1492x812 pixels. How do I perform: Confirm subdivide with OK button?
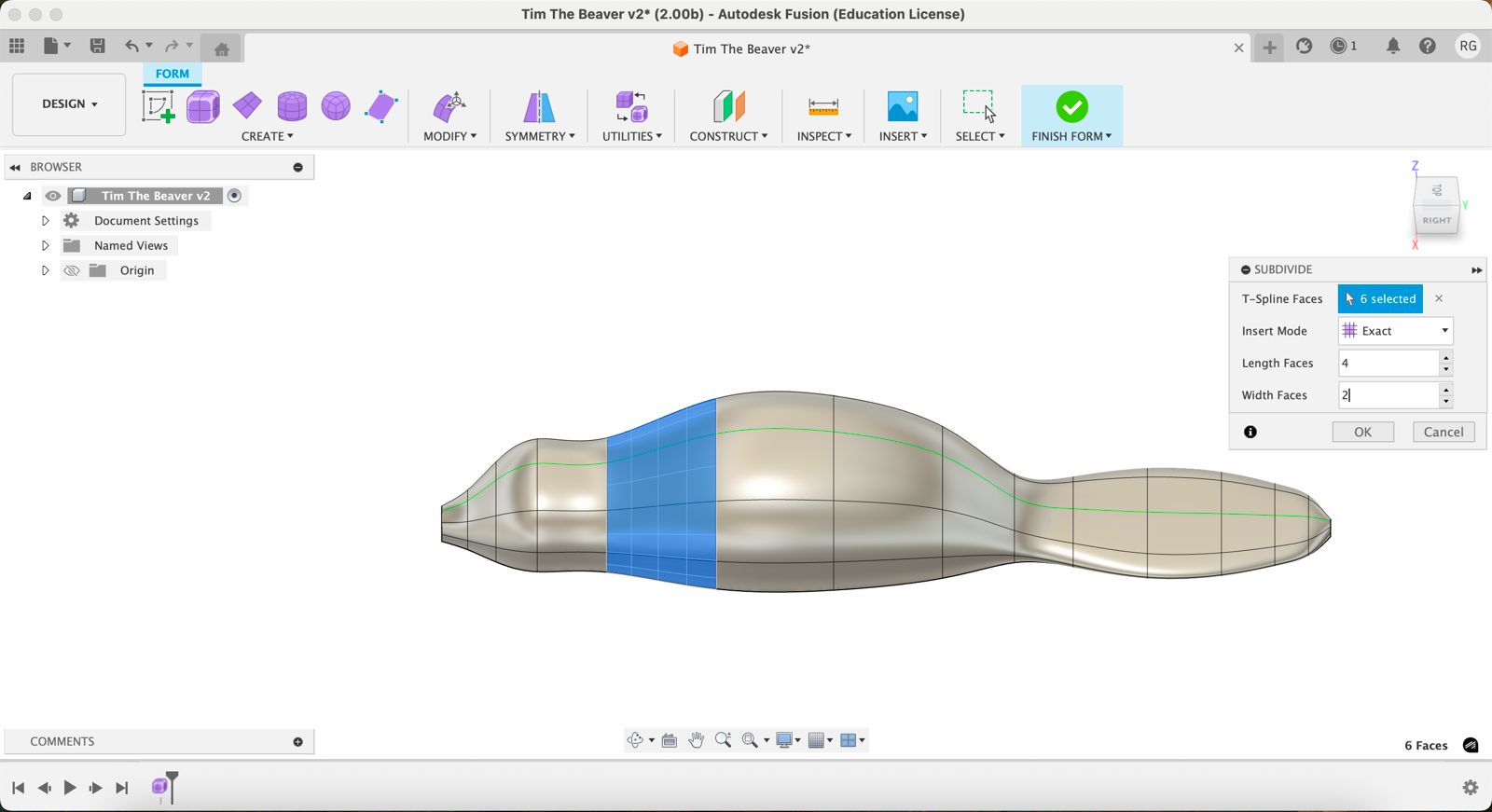click(x=1362, y=432)
